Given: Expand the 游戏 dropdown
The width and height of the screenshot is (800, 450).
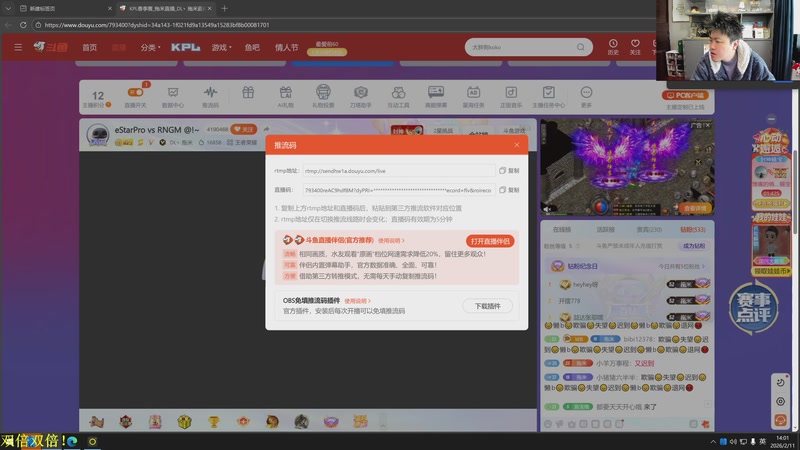Looking at the screenshot, I should point(221,47).
